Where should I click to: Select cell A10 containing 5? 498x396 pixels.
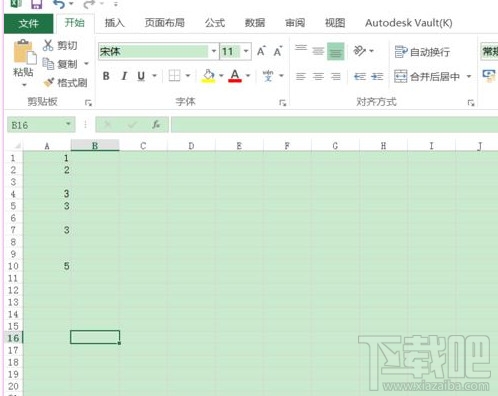(47, 266)
